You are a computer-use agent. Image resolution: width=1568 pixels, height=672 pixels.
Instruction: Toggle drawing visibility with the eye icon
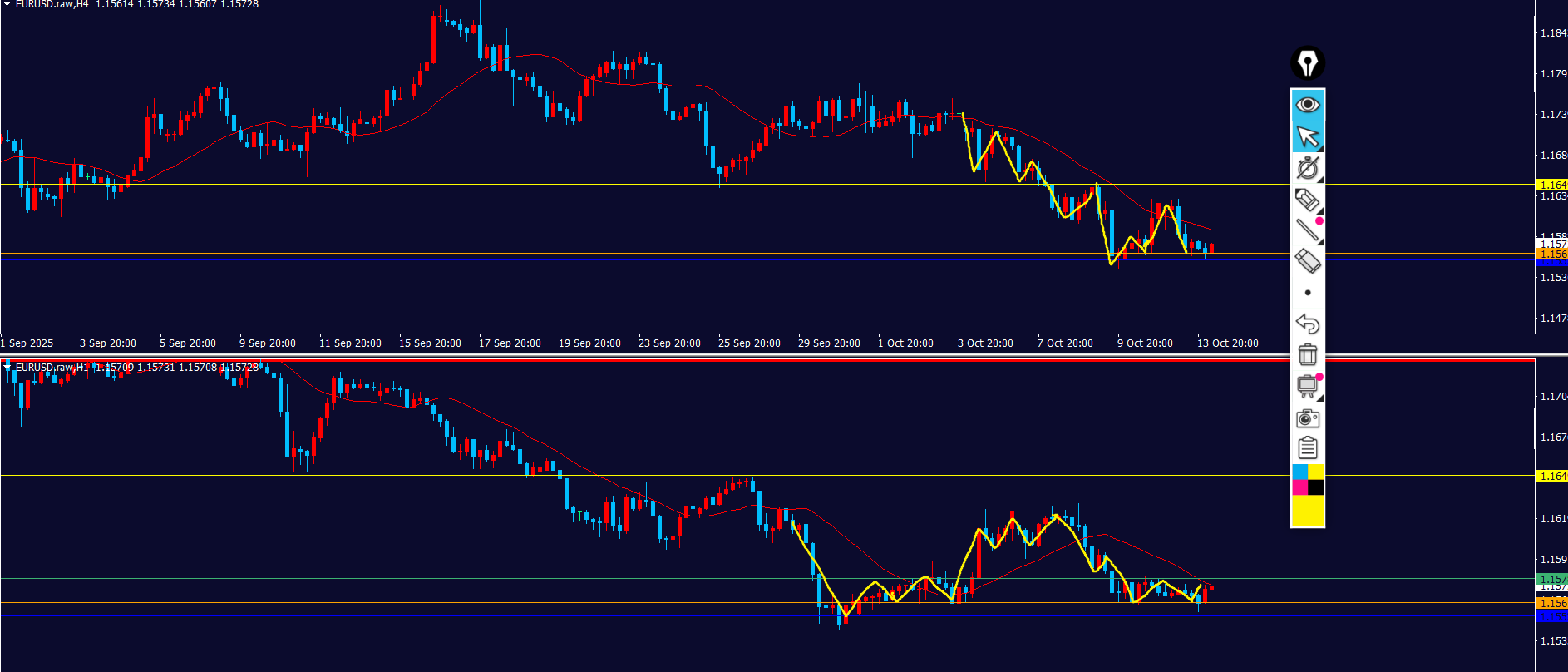point(1307,105)
